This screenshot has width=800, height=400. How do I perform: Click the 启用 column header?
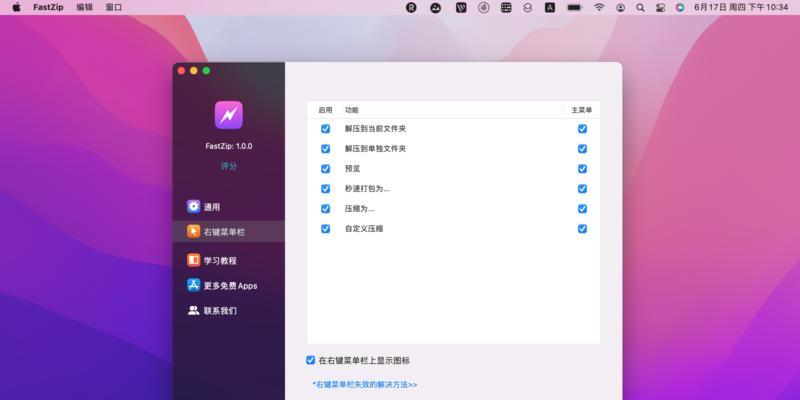coord(325,110)
